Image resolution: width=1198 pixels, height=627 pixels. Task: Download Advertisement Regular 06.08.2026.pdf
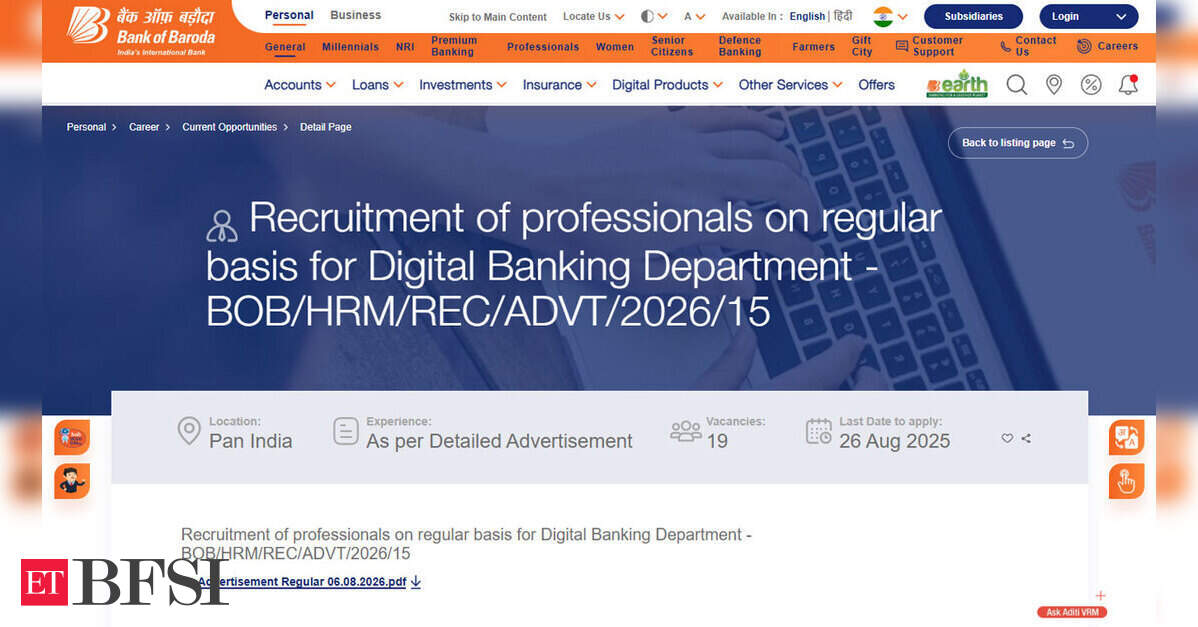302,582
